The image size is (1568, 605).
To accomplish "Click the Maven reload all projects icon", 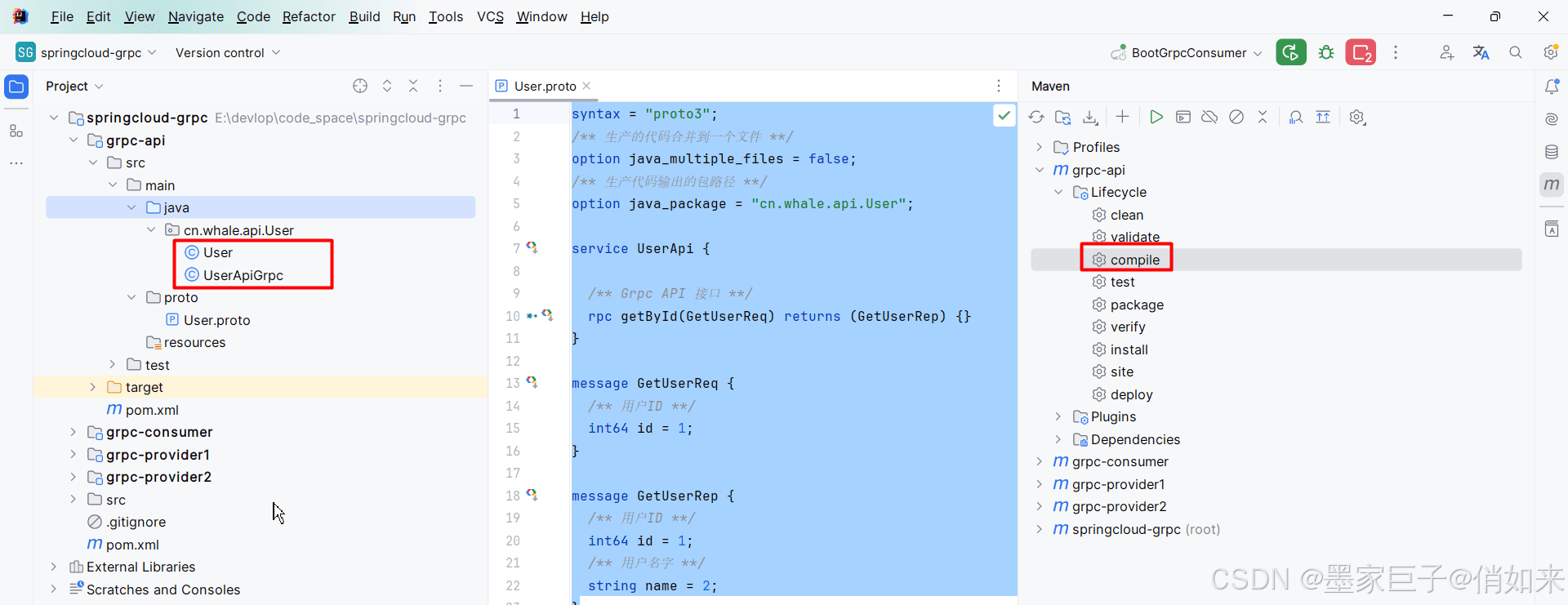I will (x=1036, y=118).
